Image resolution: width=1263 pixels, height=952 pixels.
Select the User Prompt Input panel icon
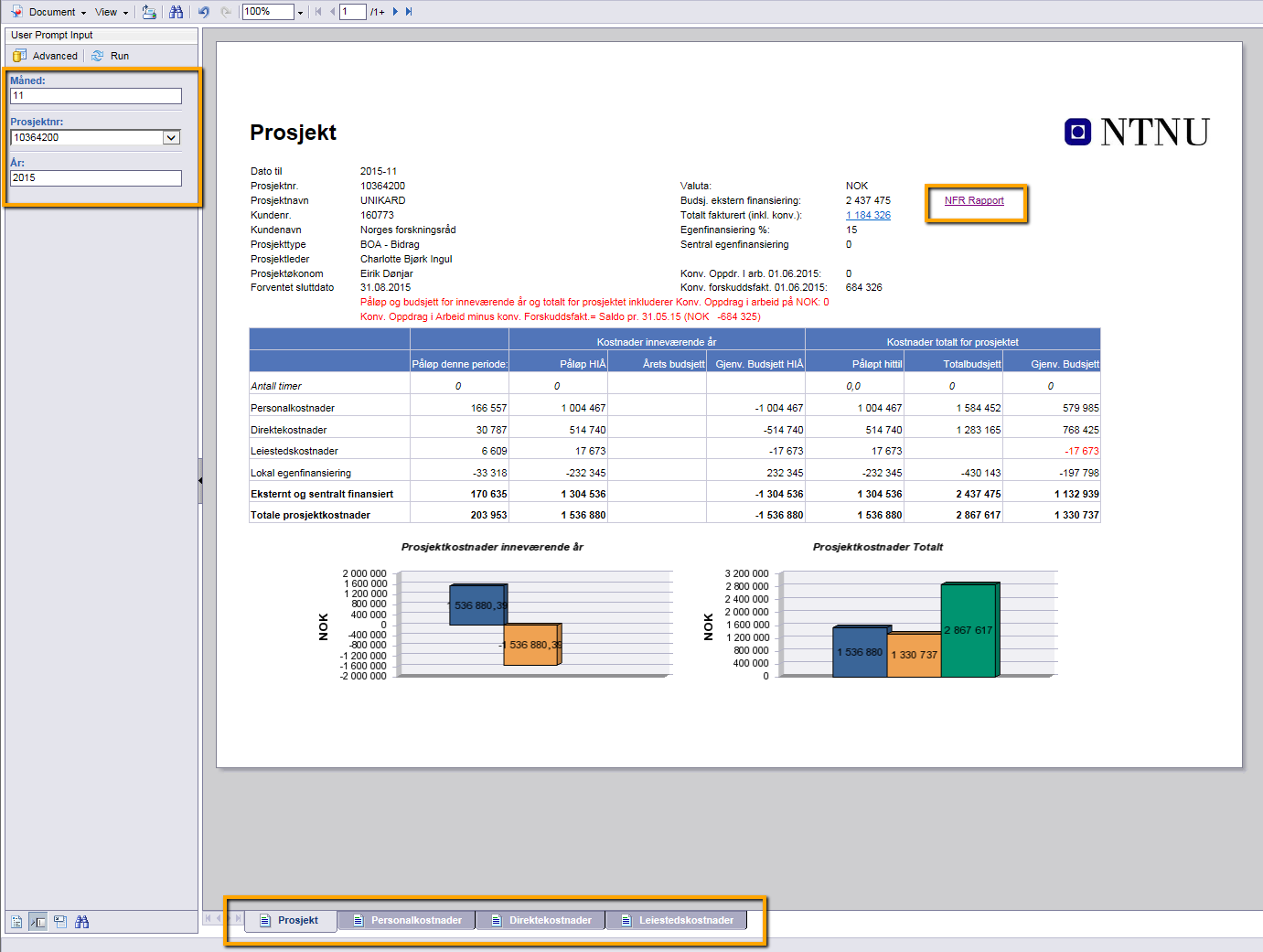[x=37, y=922]
